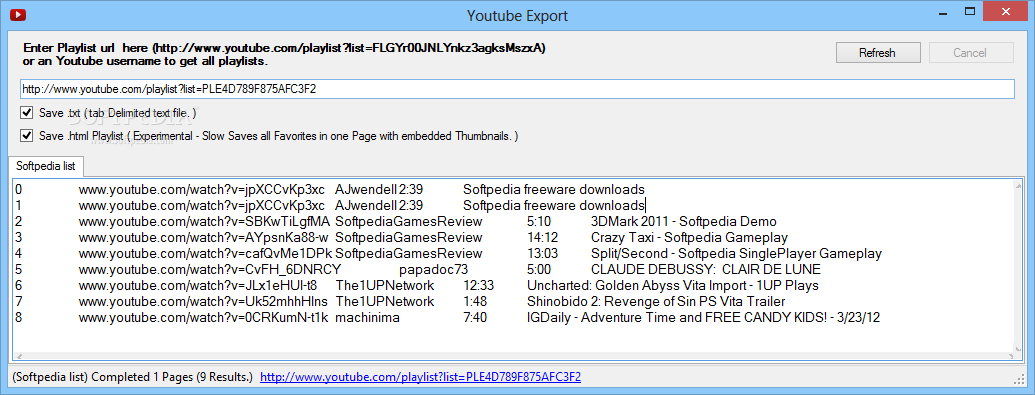Click 'CLAUDE DEBUSSY: CLAIR DE LUNE' title
Image resolution: width=1035 pixels, height=395 pixels.
point(706,269)
